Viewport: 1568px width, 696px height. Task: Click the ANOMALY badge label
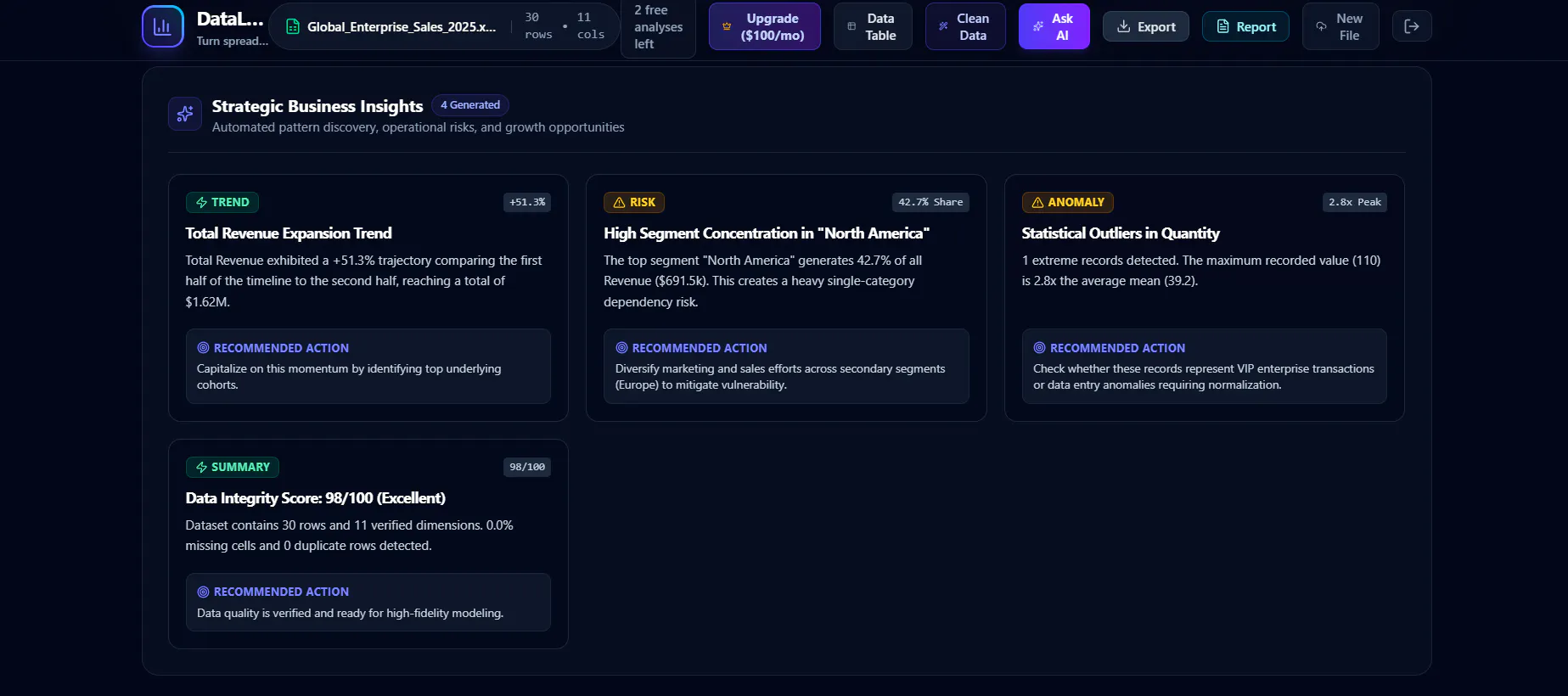coord(1076,202)
